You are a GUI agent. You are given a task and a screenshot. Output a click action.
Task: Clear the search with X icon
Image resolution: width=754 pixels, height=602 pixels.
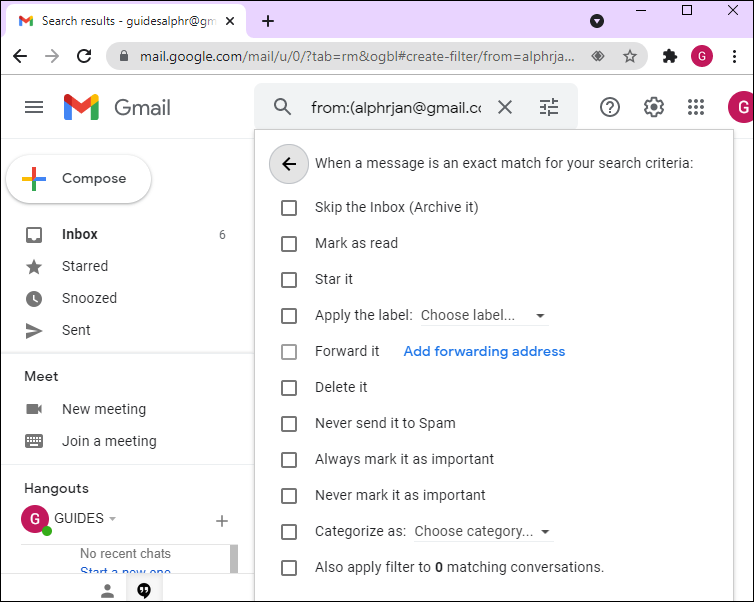505,107
